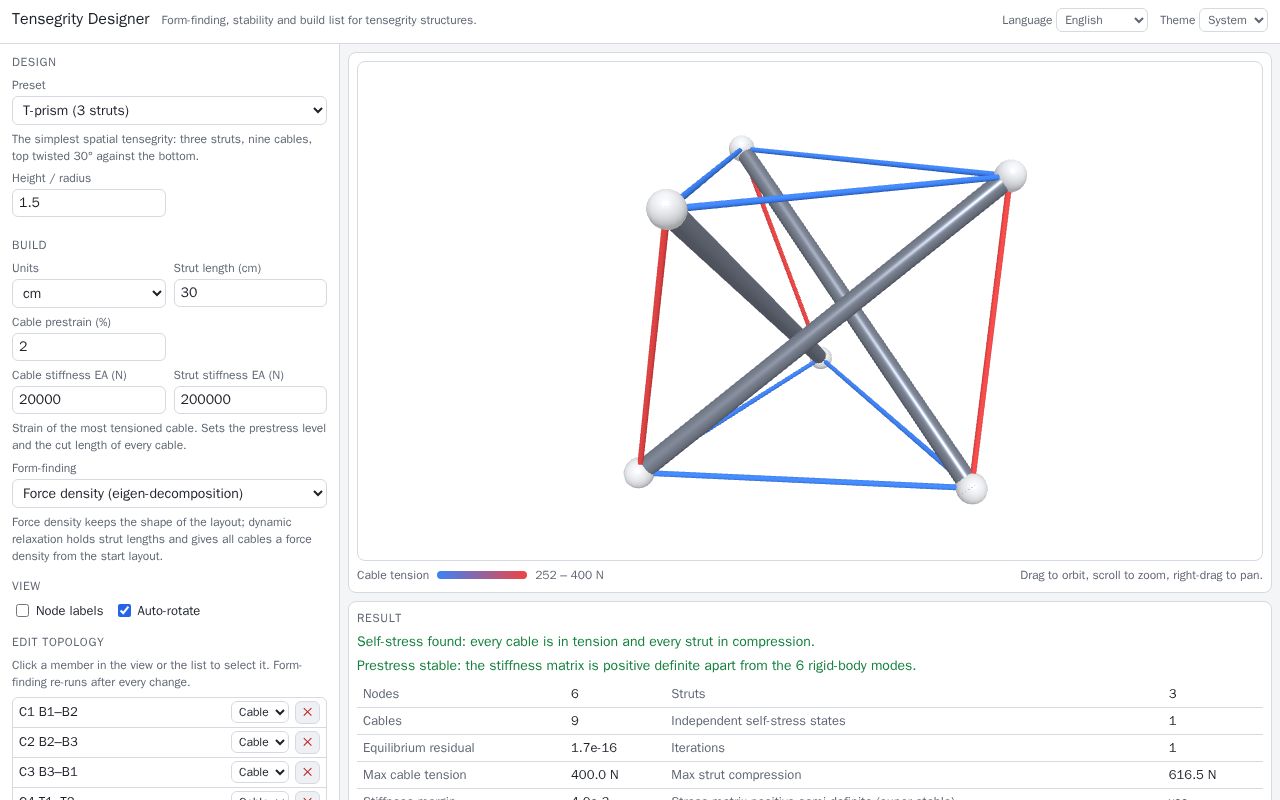Remove member C2 B2–B3 with its red X
Screen dimensions: 1280x800
pyautogui.click(x=307, y=742)
